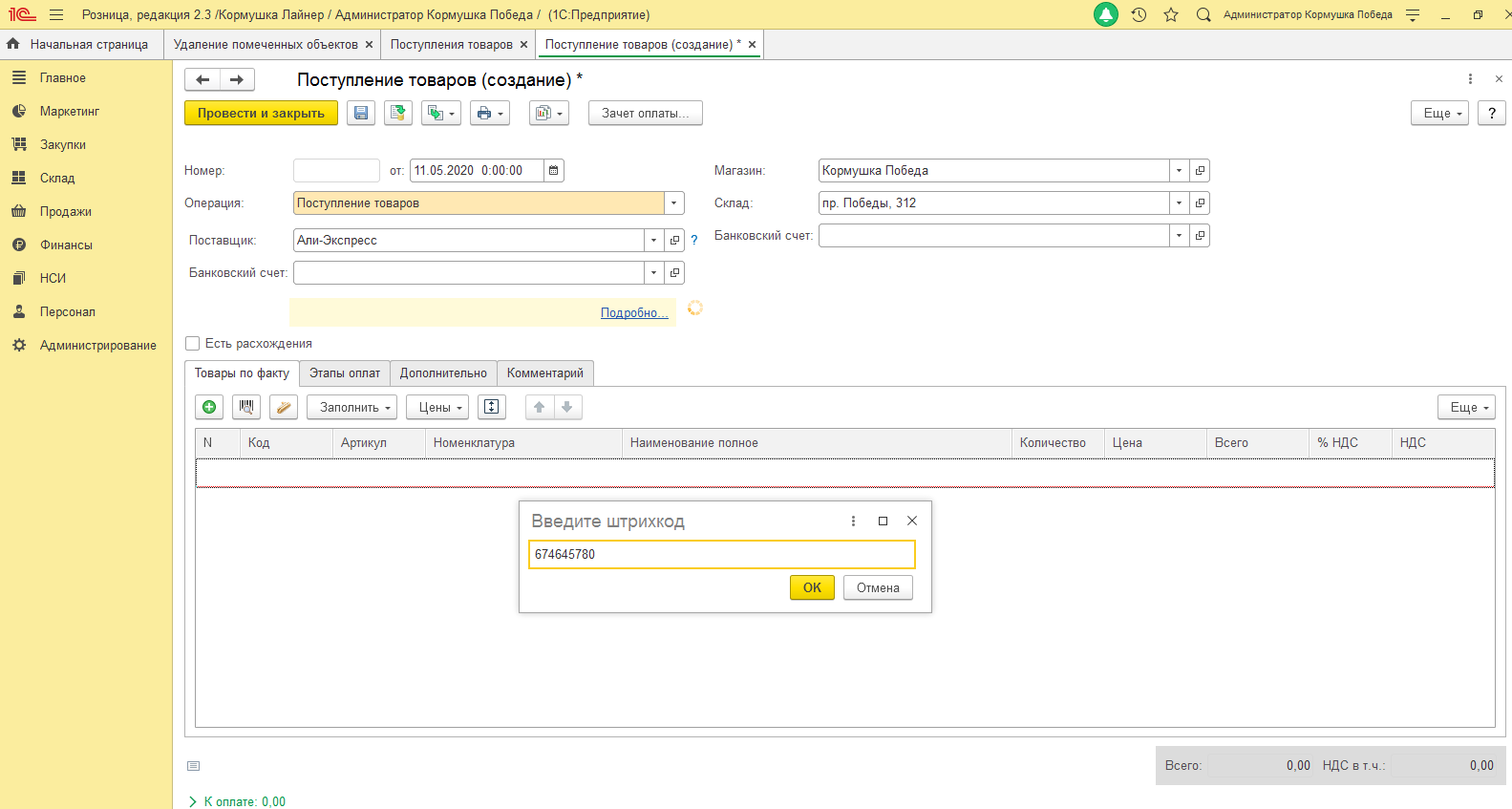
Task: Open the date calendar picker icon
Action: 554,171
